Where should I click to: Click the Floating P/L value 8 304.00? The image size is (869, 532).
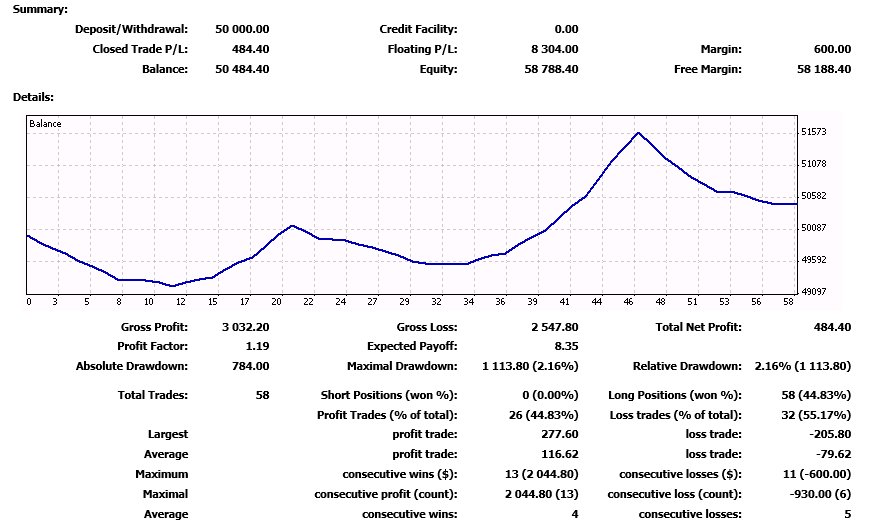click(x=552, y=49)
